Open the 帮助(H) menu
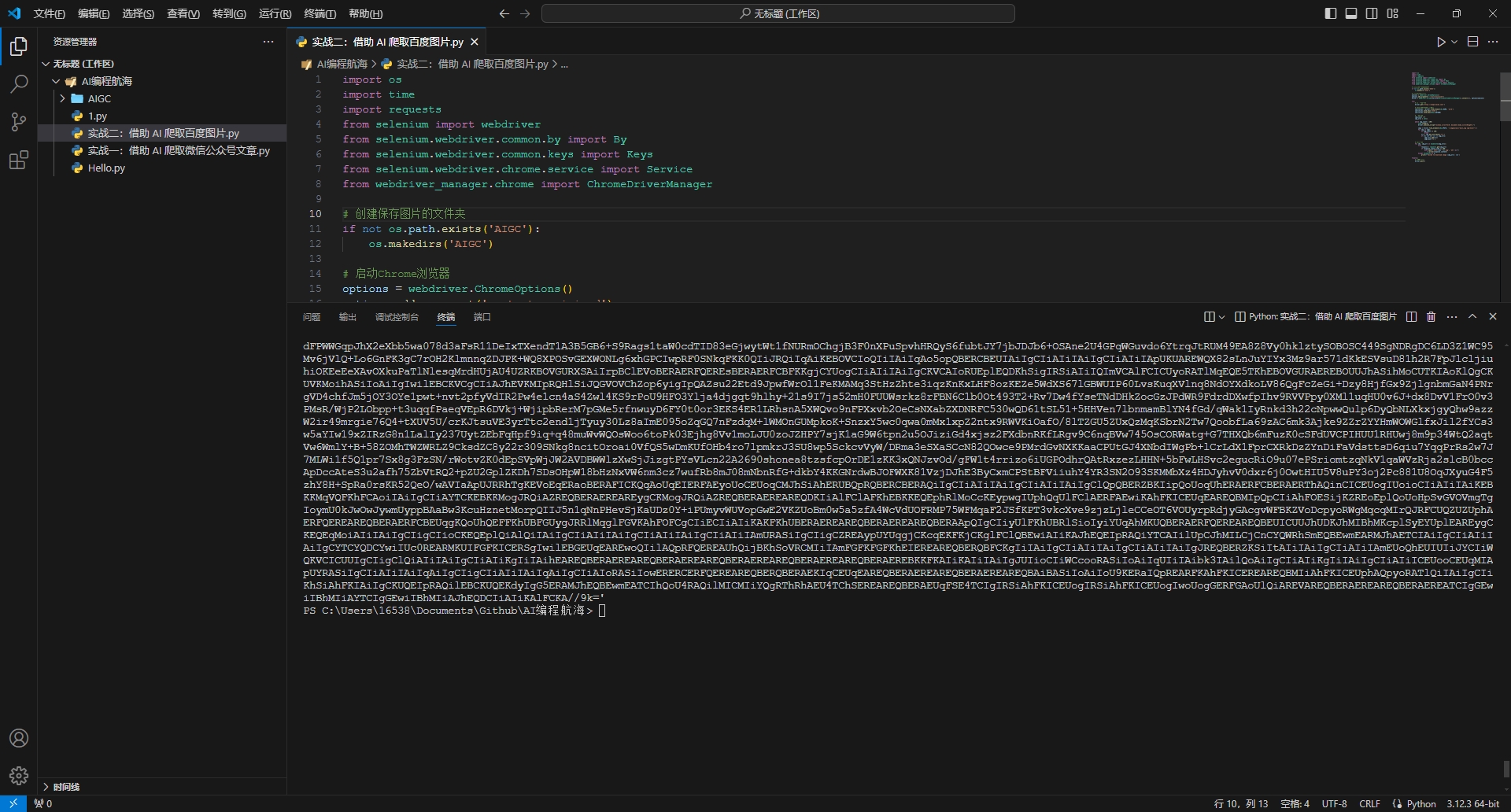 365,13
